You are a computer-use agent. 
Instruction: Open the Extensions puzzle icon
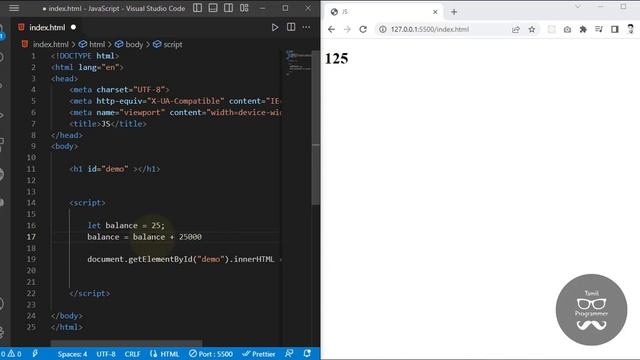coord(583,29)
